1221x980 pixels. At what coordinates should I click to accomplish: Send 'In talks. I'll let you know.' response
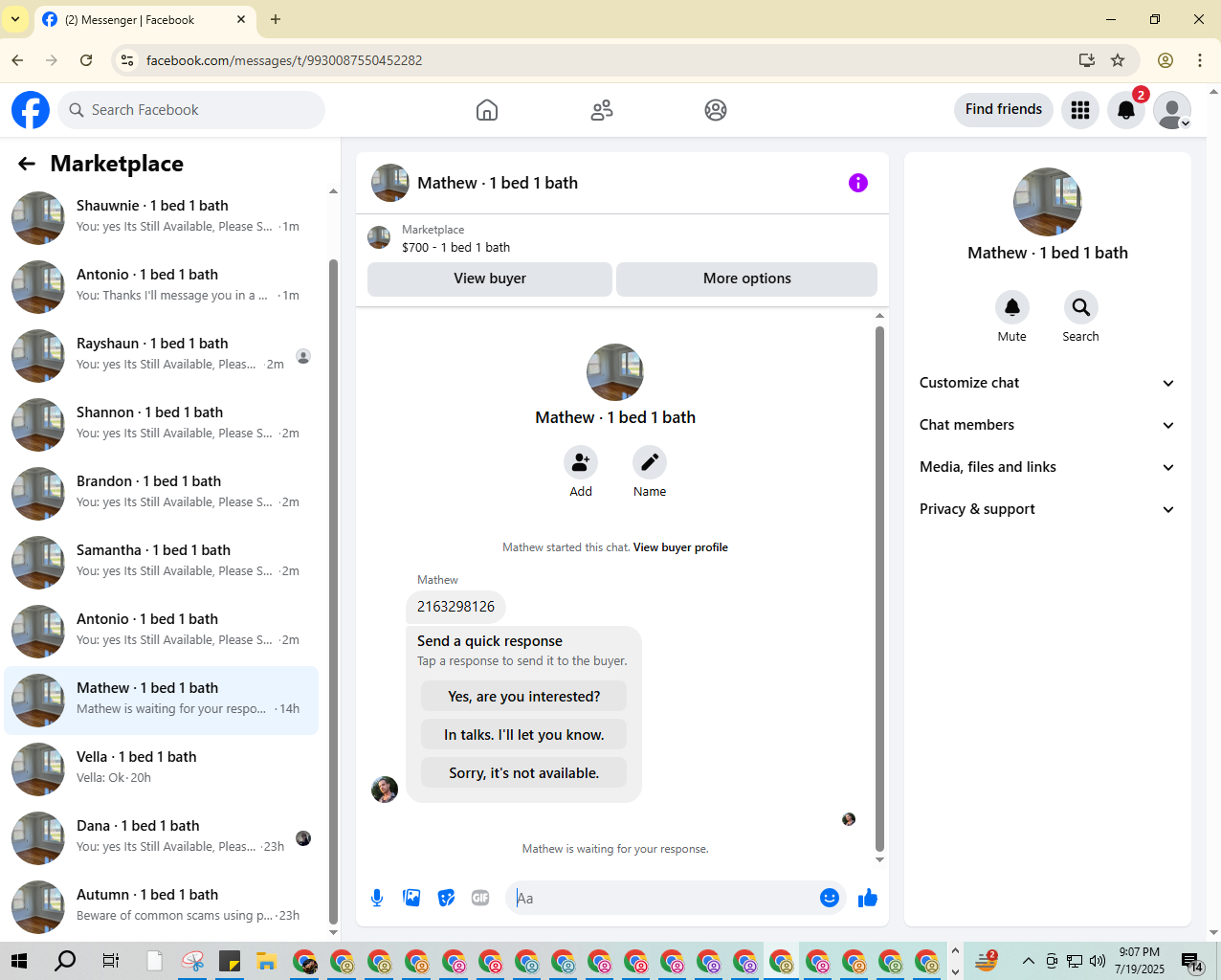point(524,735)
